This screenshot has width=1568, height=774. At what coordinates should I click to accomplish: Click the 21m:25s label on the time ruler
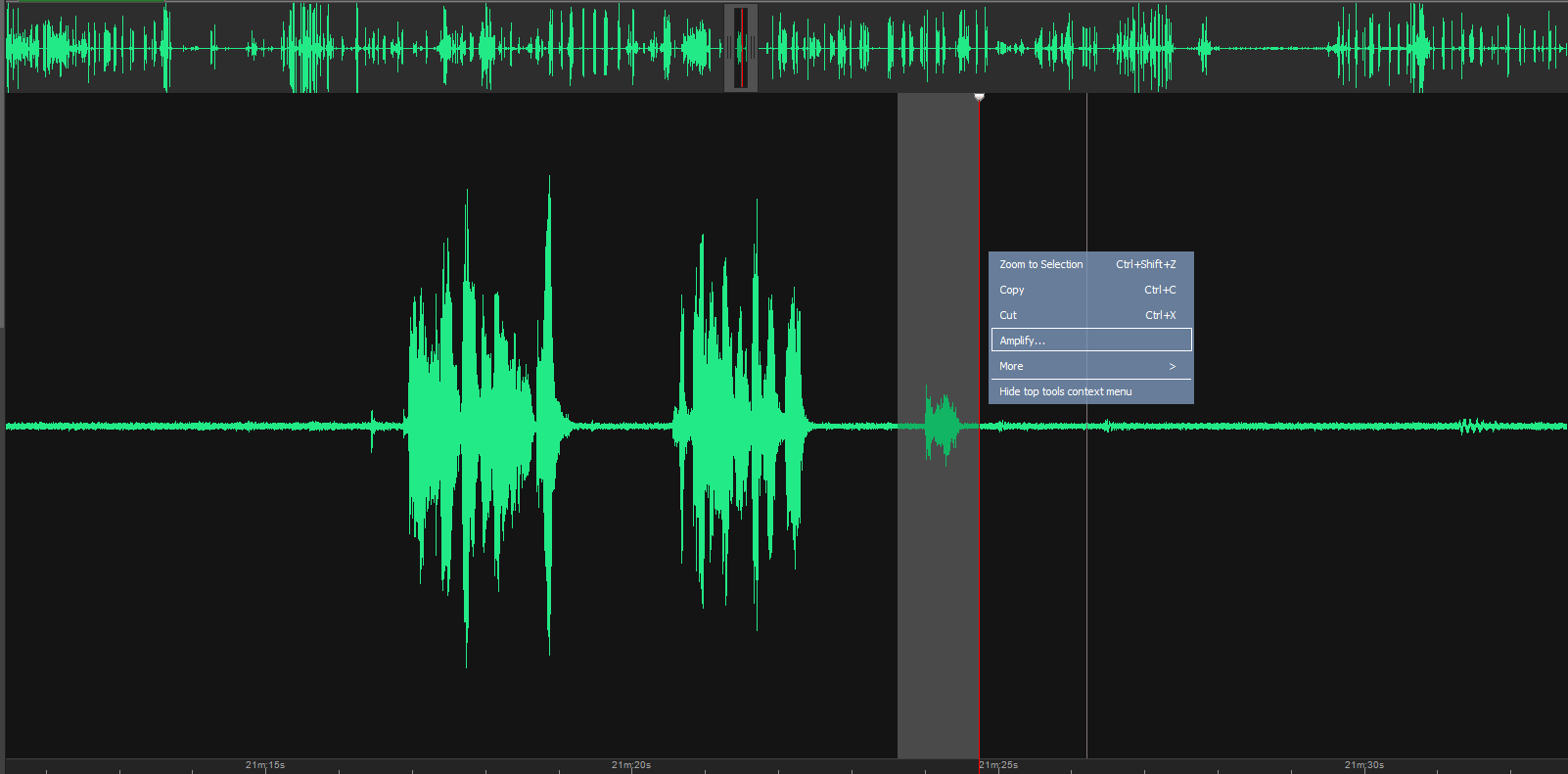[998, 765]
